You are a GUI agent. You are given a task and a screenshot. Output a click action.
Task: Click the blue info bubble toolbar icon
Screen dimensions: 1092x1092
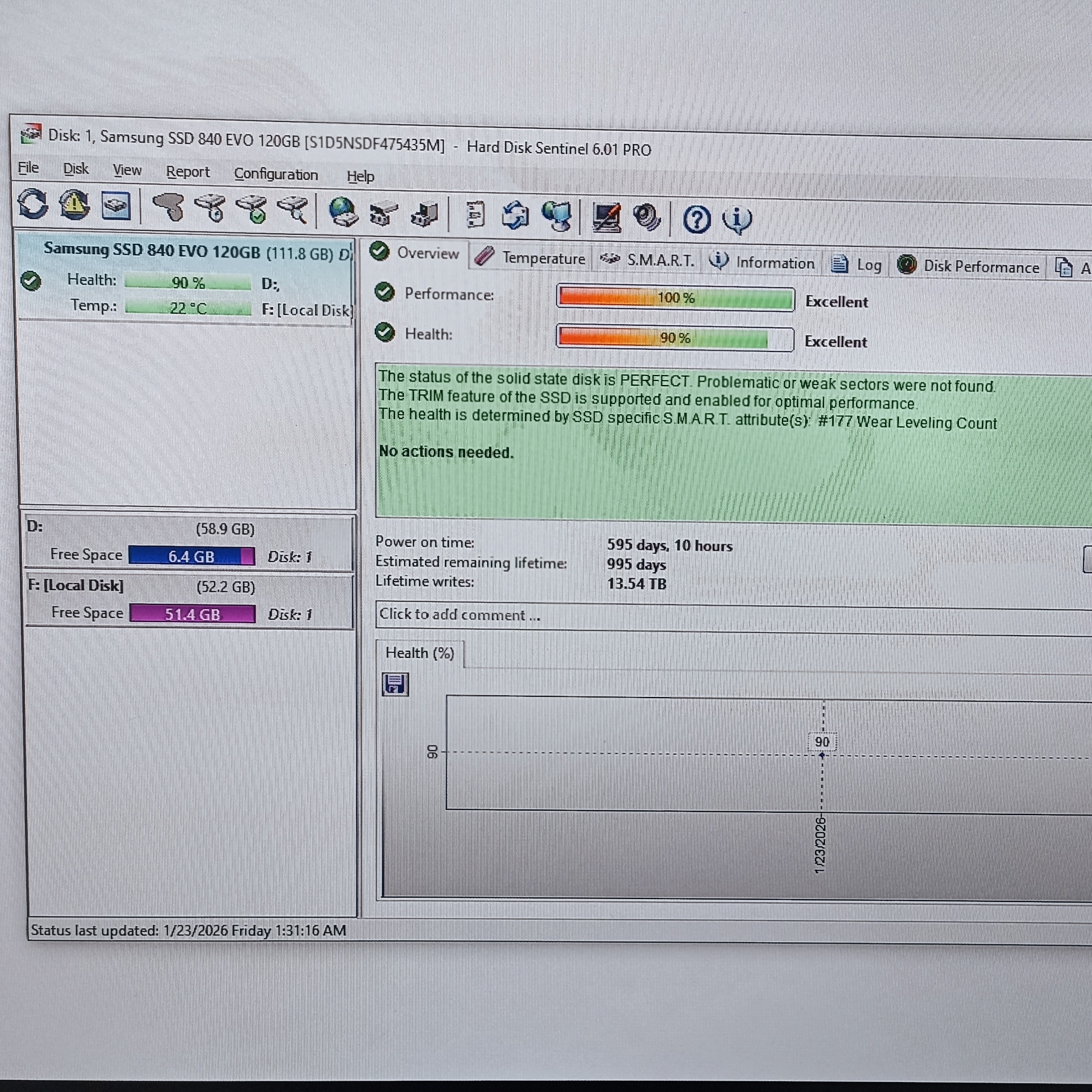[737, 219]
